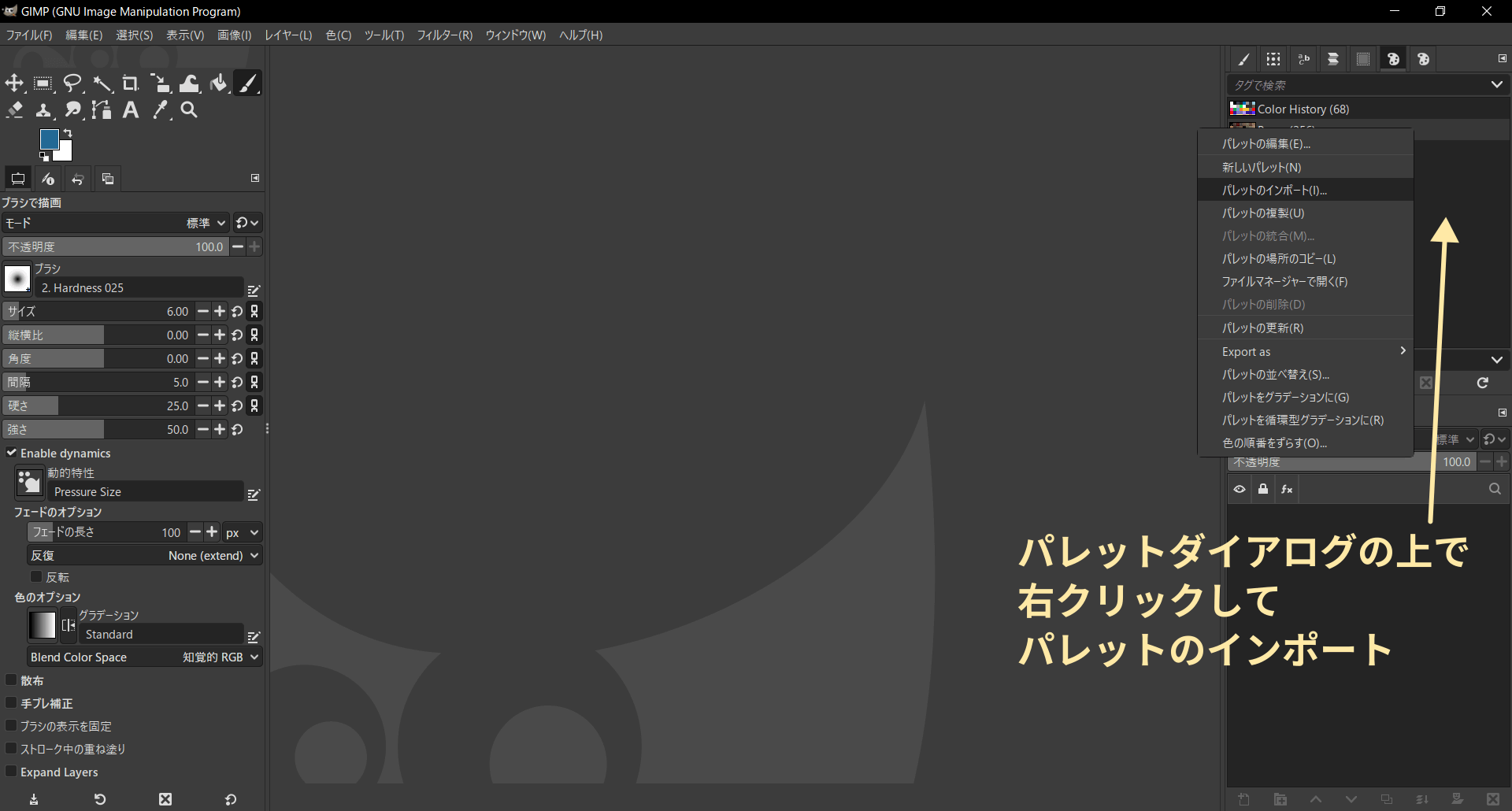Open the フィルター(R) menu in menu bar
The width and height of the screenshot is (1512, 811).
pyautogui.click(x=444, y=35)
